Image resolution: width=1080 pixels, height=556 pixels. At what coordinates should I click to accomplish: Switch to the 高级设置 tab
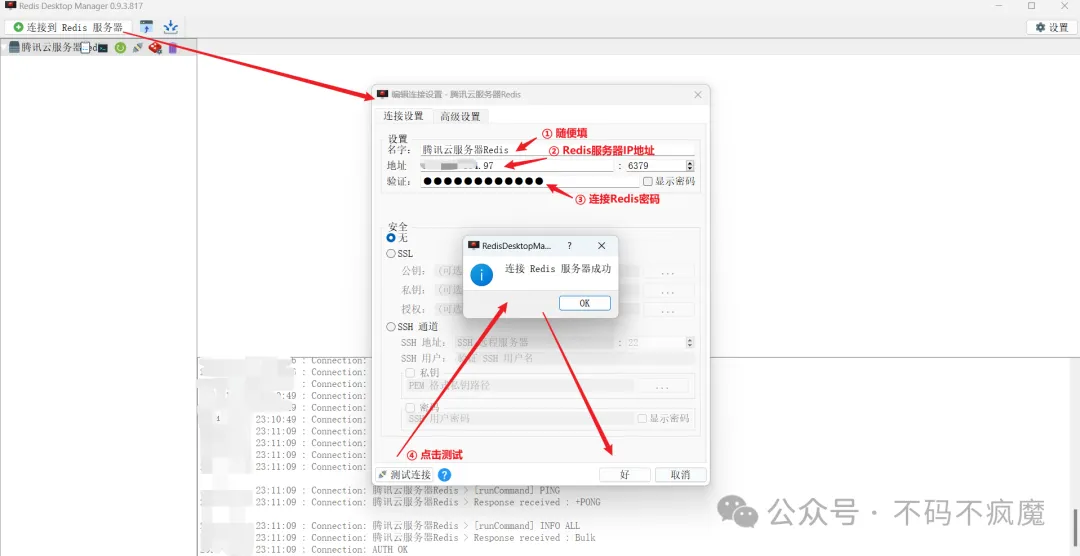(460, 117)
